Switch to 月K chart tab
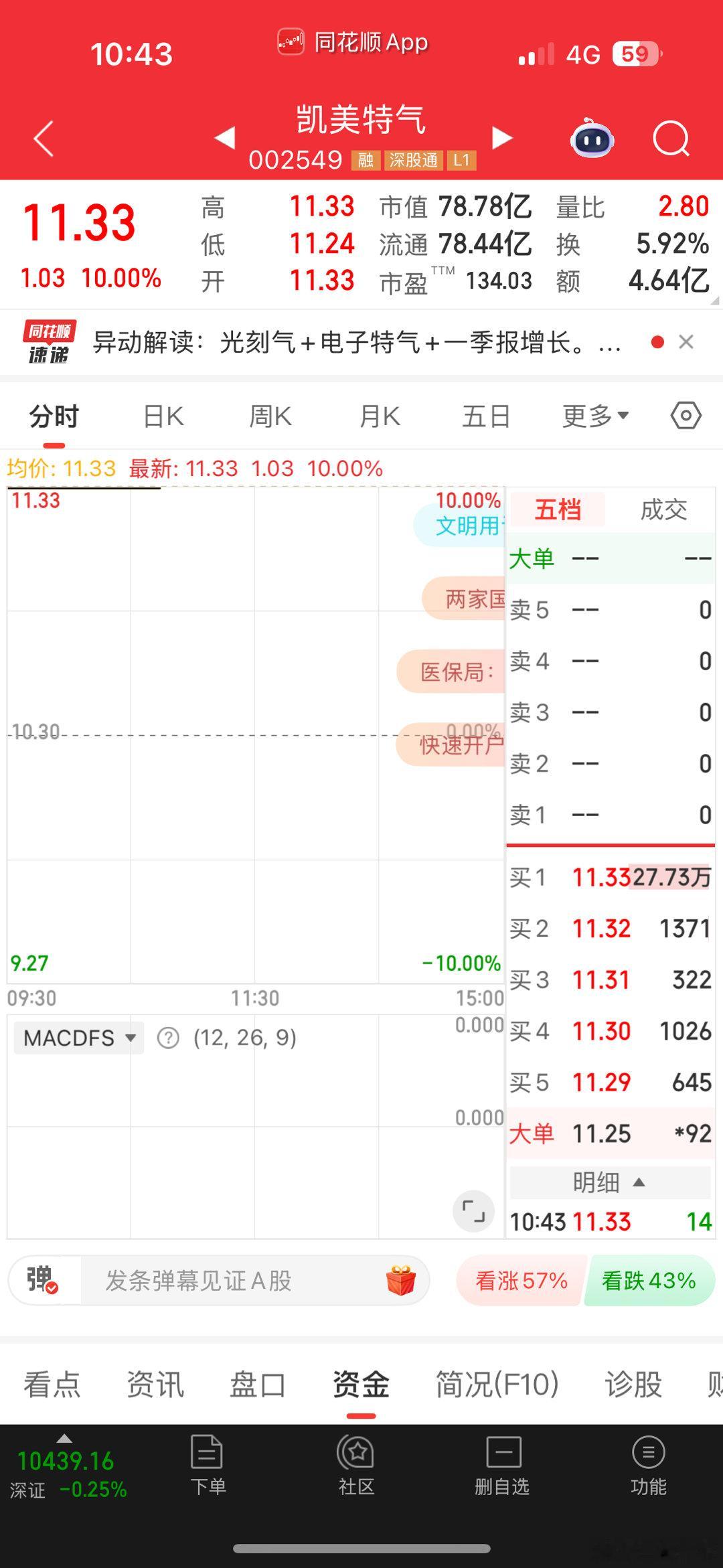 (380, 416)
